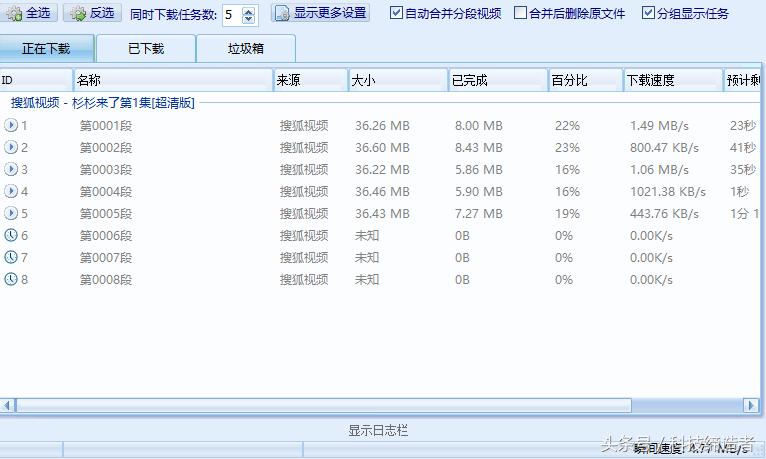Click the speed value 443.76 KB/s
766x459 pixels.
(664, 213)
